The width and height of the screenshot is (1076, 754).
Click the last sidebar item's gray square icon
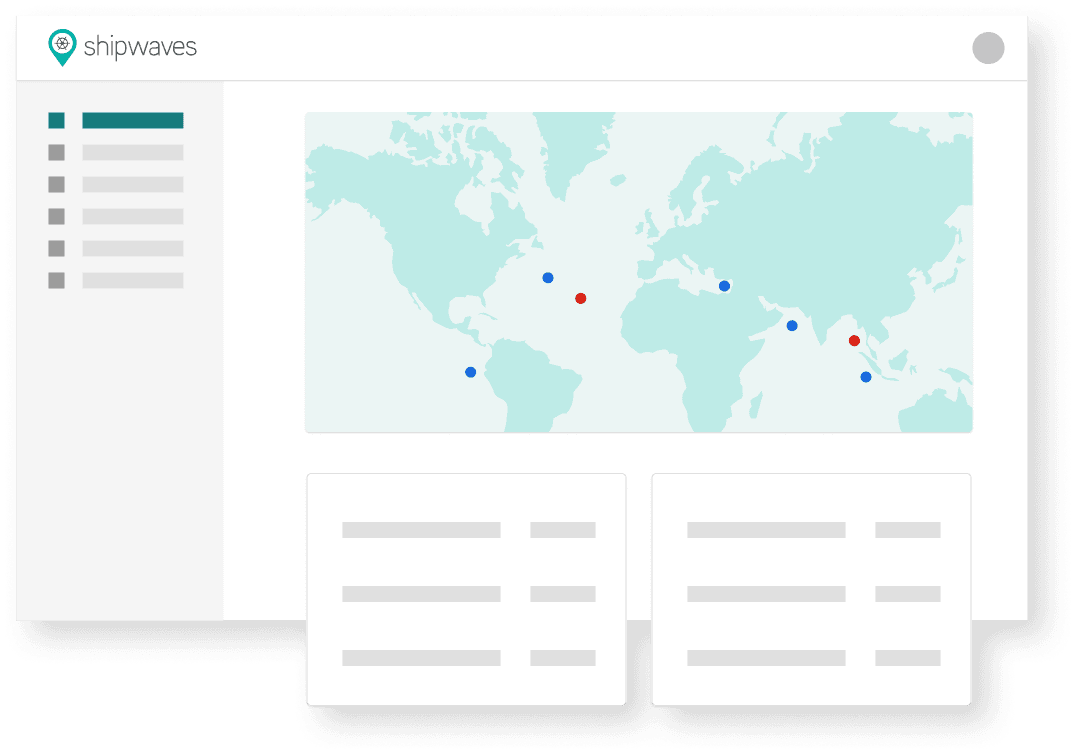tap(56, 280)
